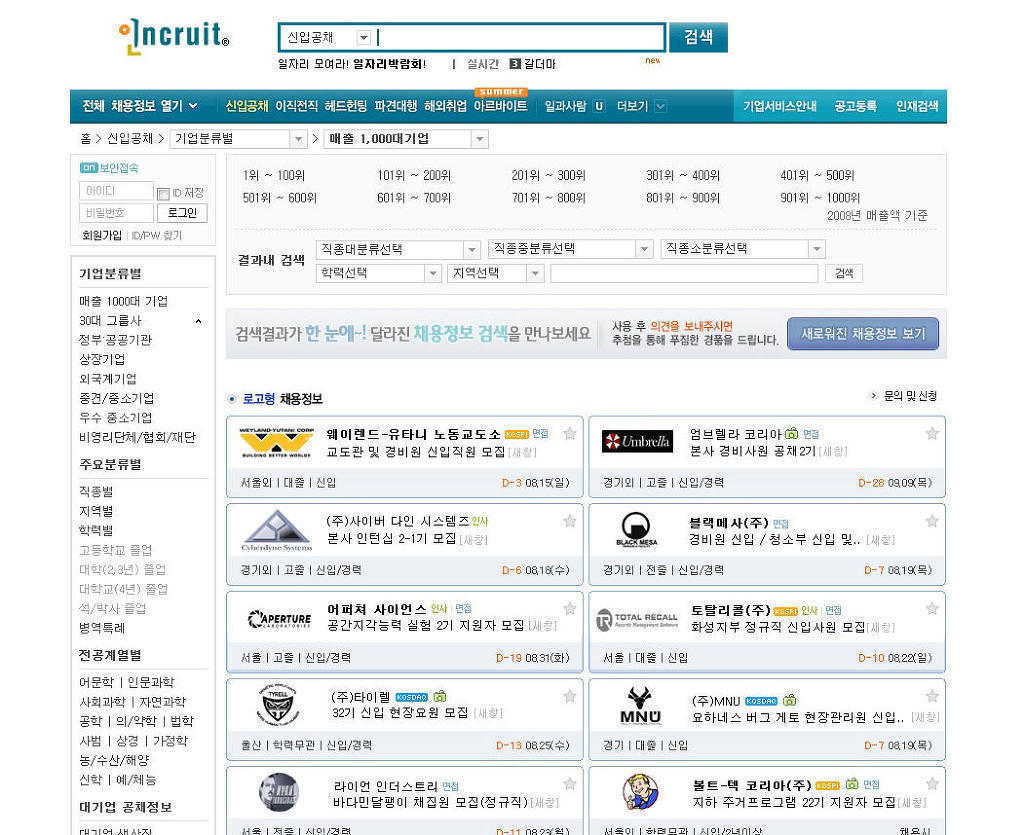Favorite the 토탈리콜 listing star
This screenshot has width=1024, height=835.
click(x=932, y=608)
